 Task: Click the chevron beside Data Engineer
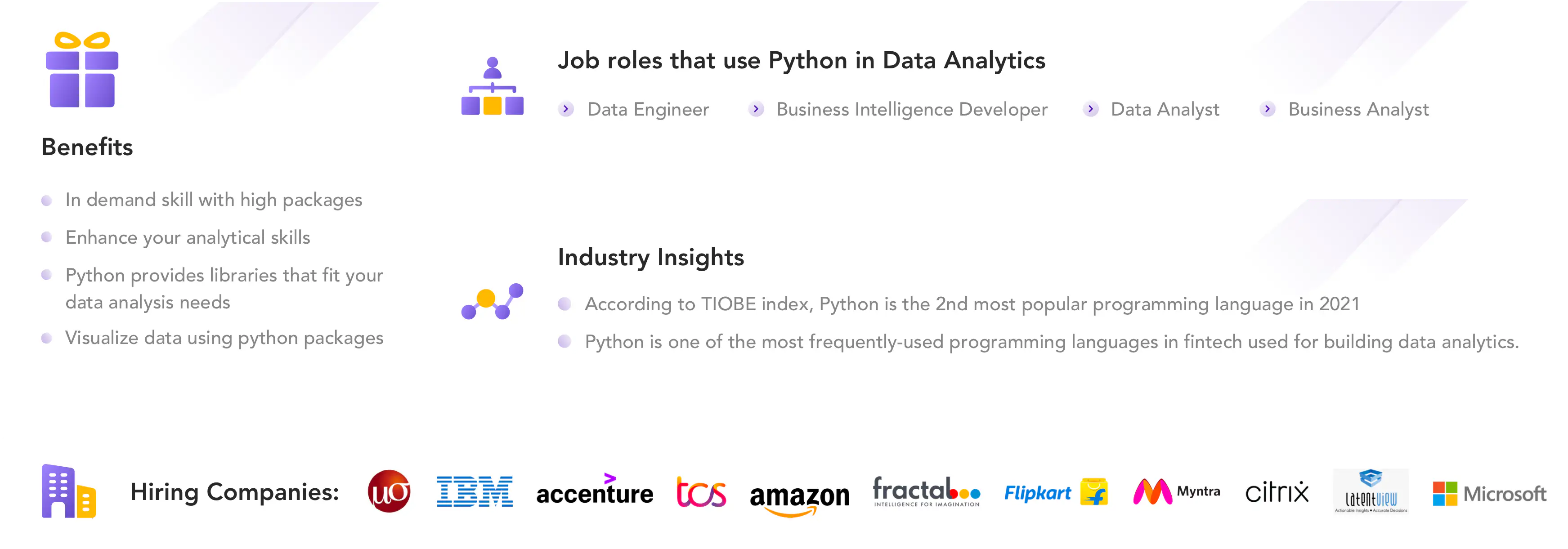[566, 109]
